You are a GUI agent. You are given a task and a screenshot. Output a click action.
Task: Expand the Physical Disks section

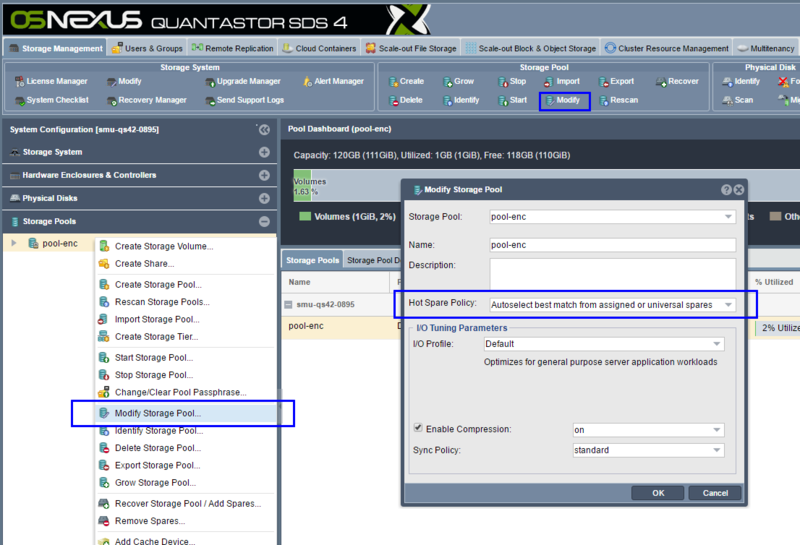264,198
